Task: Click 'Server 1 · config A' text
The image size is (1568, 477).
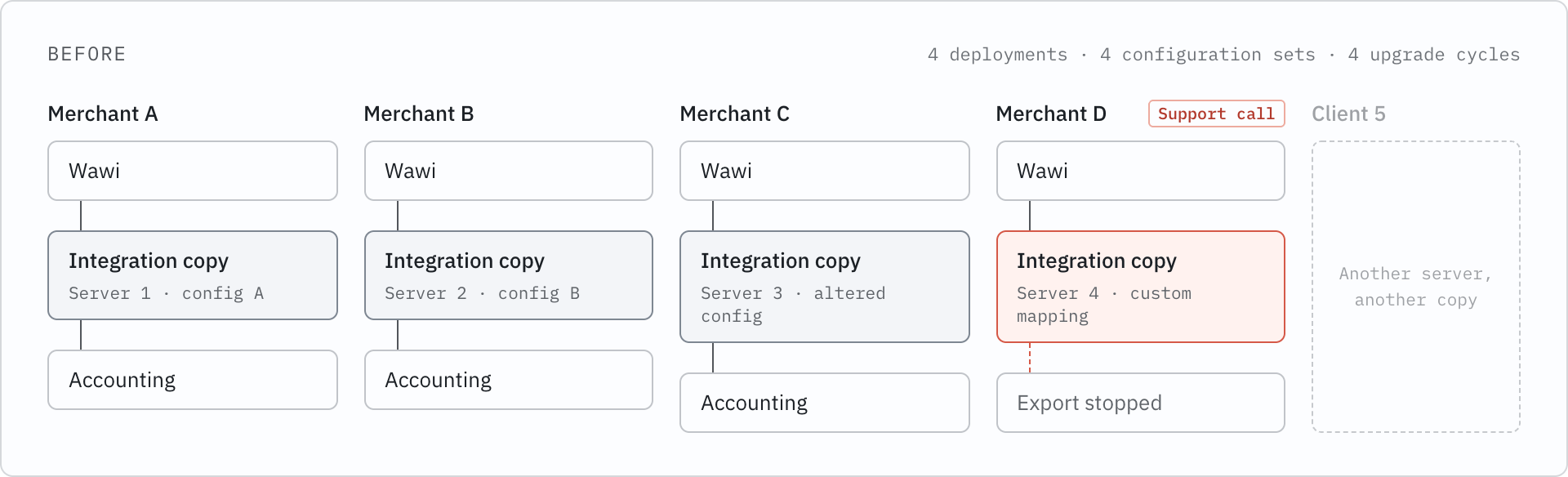Action: click(x=167, y=293)
